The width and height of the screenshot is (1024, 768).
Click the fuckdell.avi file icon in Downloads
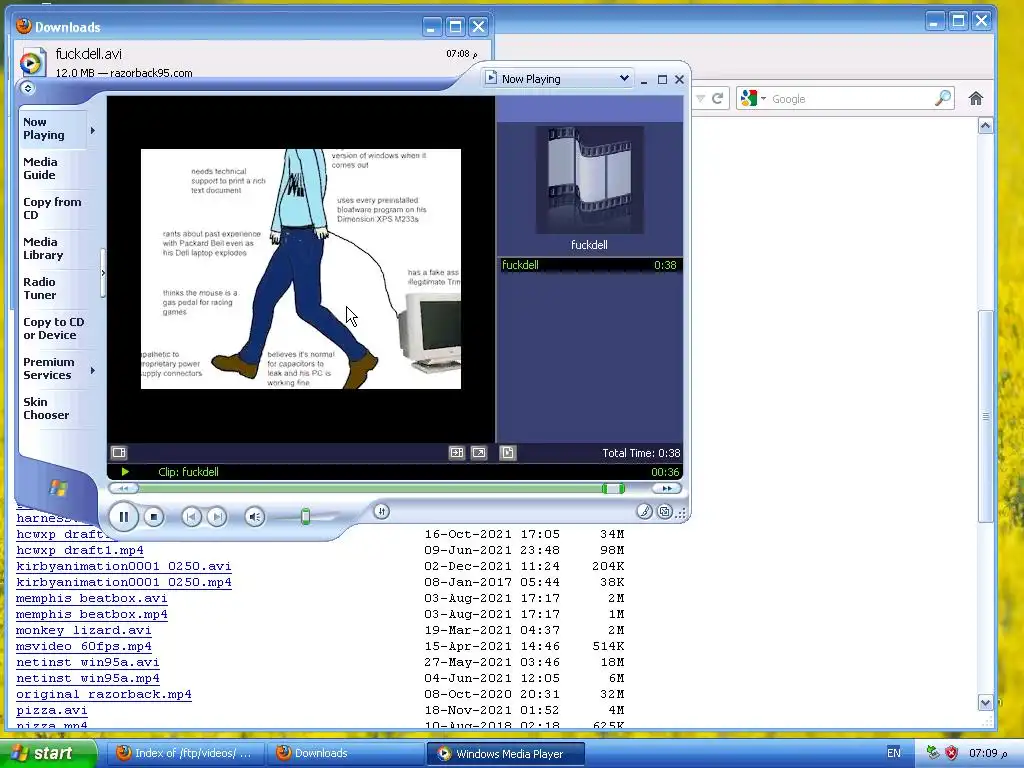[x=32, y=62]
